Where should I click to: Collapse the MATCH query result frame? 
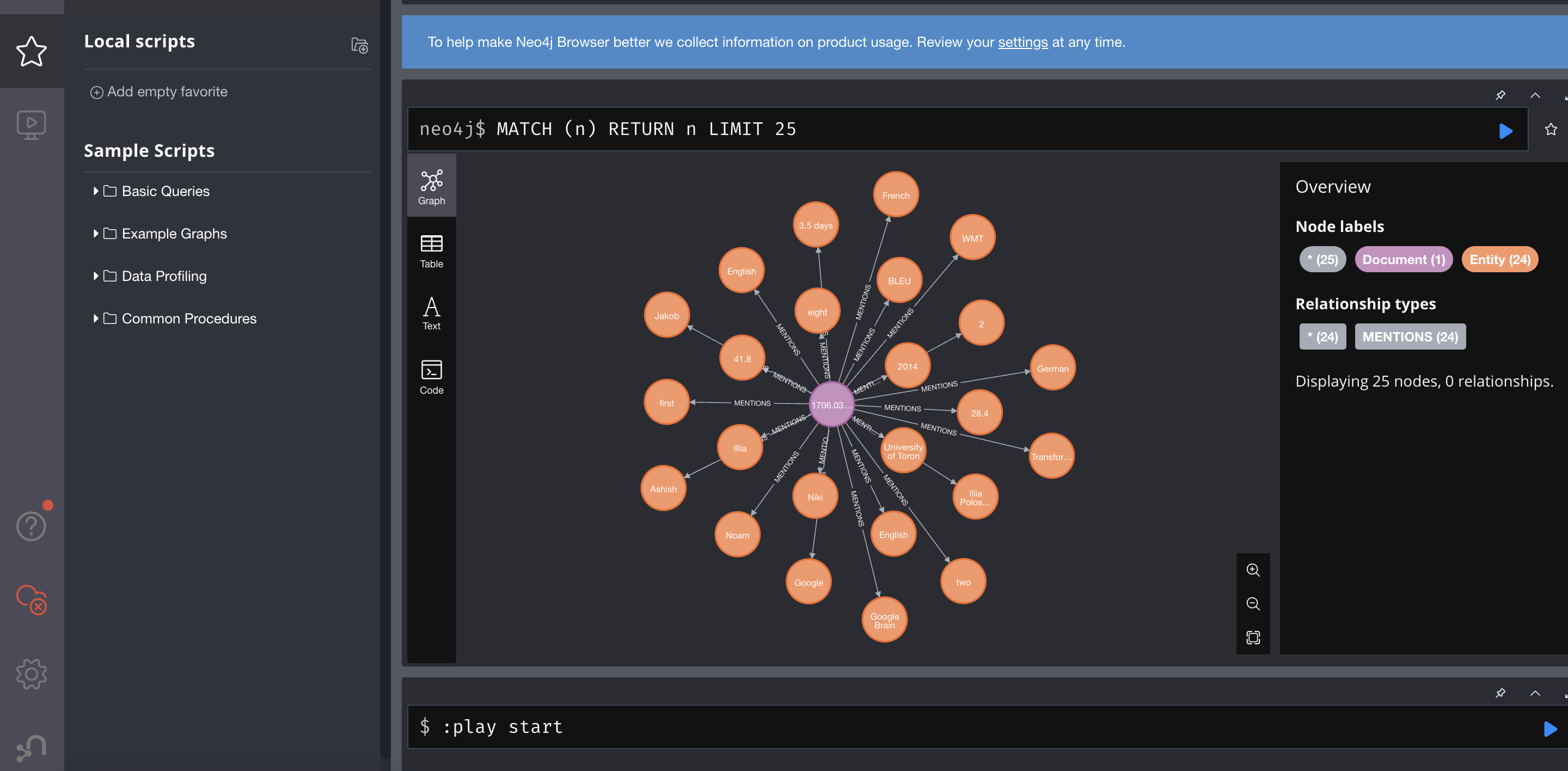(1535, 95)
